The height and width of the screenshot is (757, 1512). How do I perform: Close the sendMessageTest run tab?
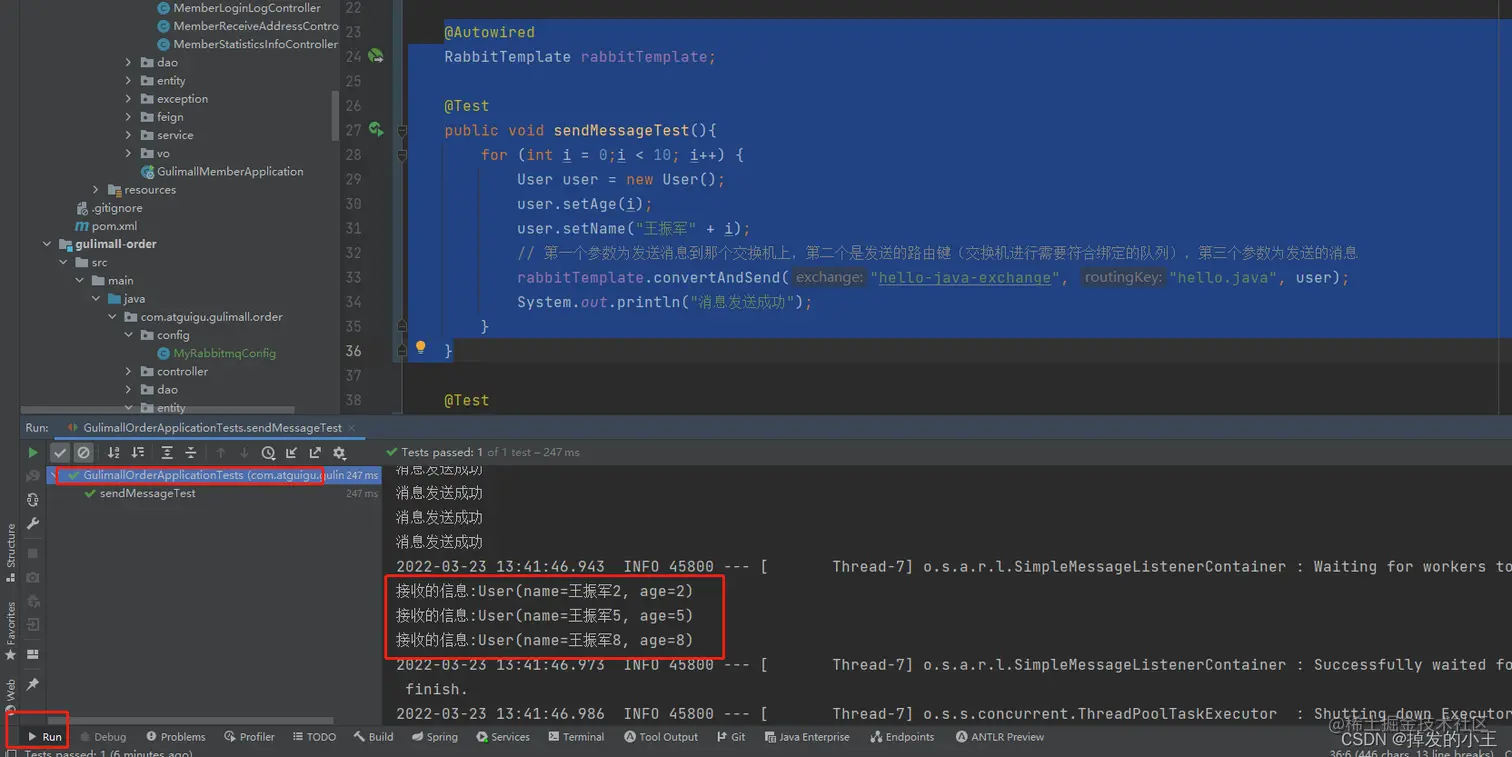(350, 428)
